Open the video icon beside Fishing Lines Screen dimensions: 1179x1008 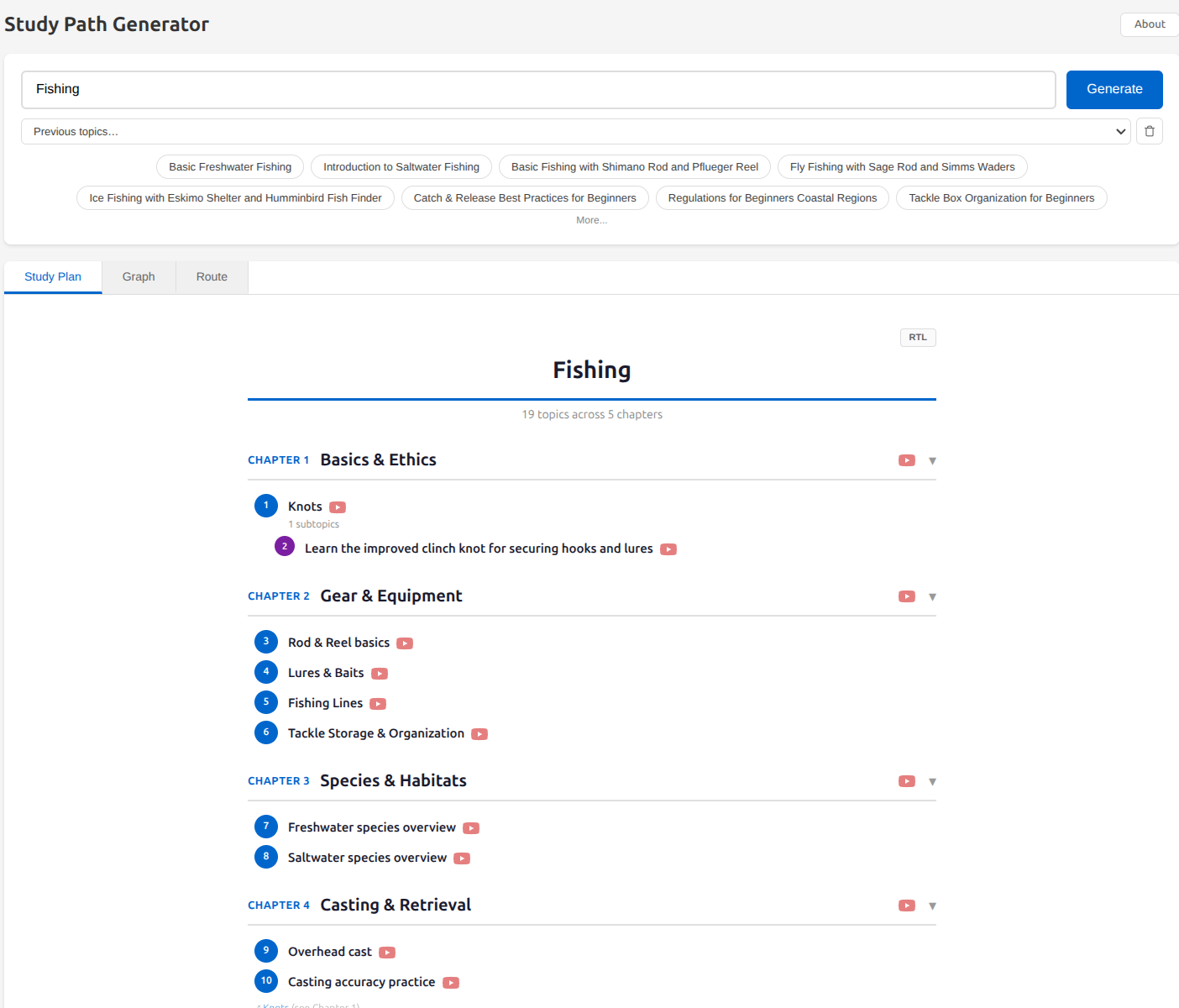[377, 703]
